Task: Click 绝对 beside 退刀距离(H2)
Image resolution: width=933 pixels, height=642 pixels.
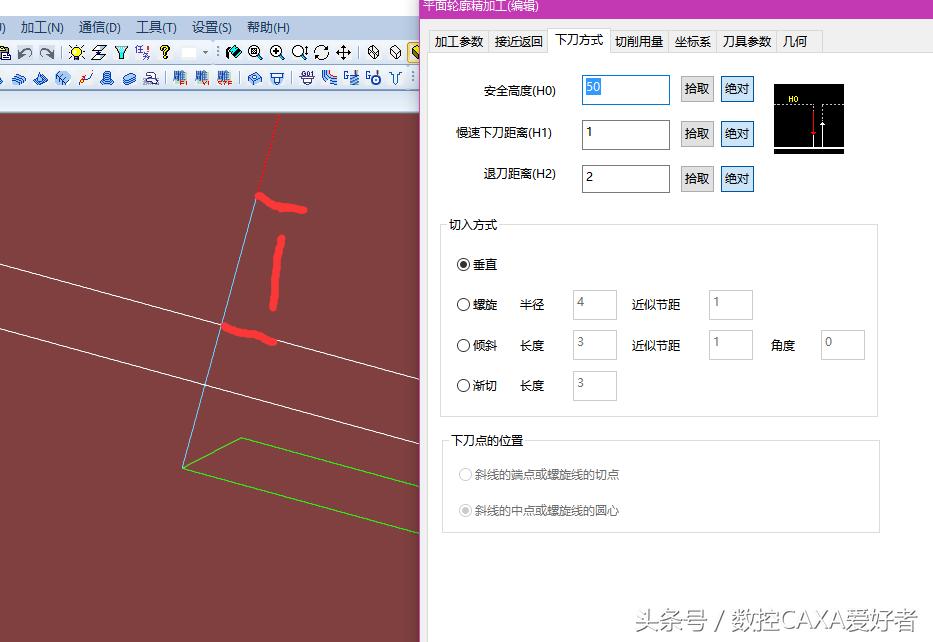Action: click(738, 178)
